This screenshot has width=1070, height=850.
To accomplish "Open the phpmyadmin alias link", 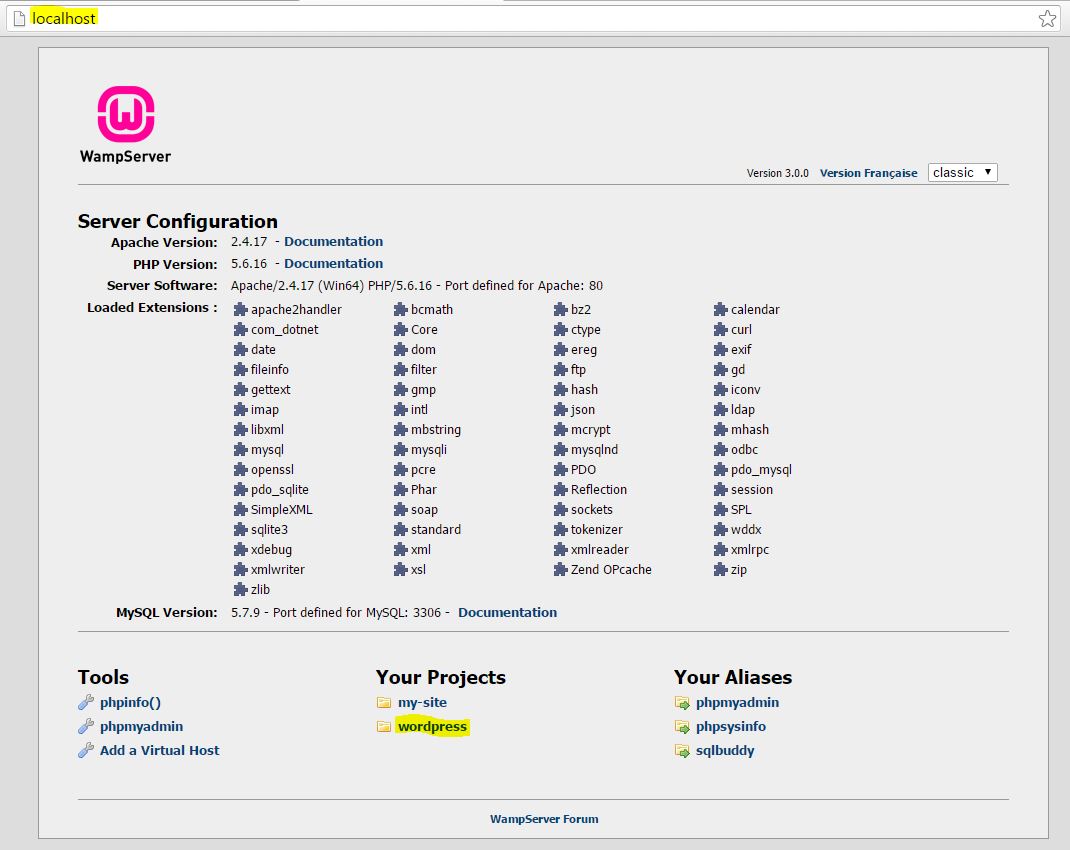I will coord(737,702).
